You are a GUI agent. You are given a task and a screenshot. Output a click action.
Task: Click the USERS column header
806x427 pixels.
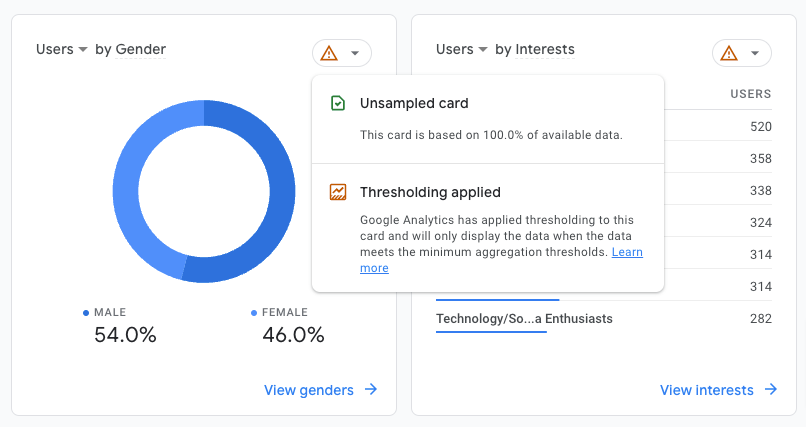pyautogui.click(x=750, y=94)
